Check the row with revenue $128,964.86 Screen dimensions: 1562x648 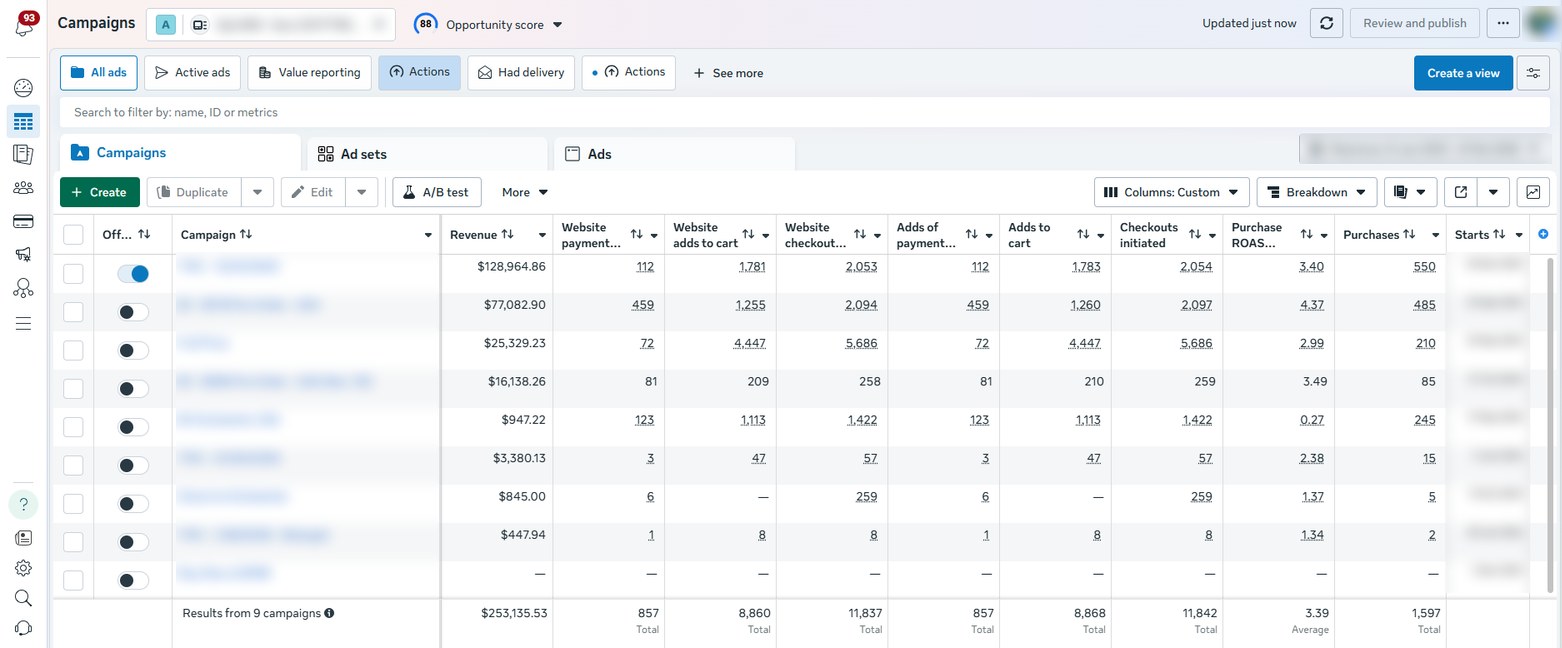coord(73,274)
